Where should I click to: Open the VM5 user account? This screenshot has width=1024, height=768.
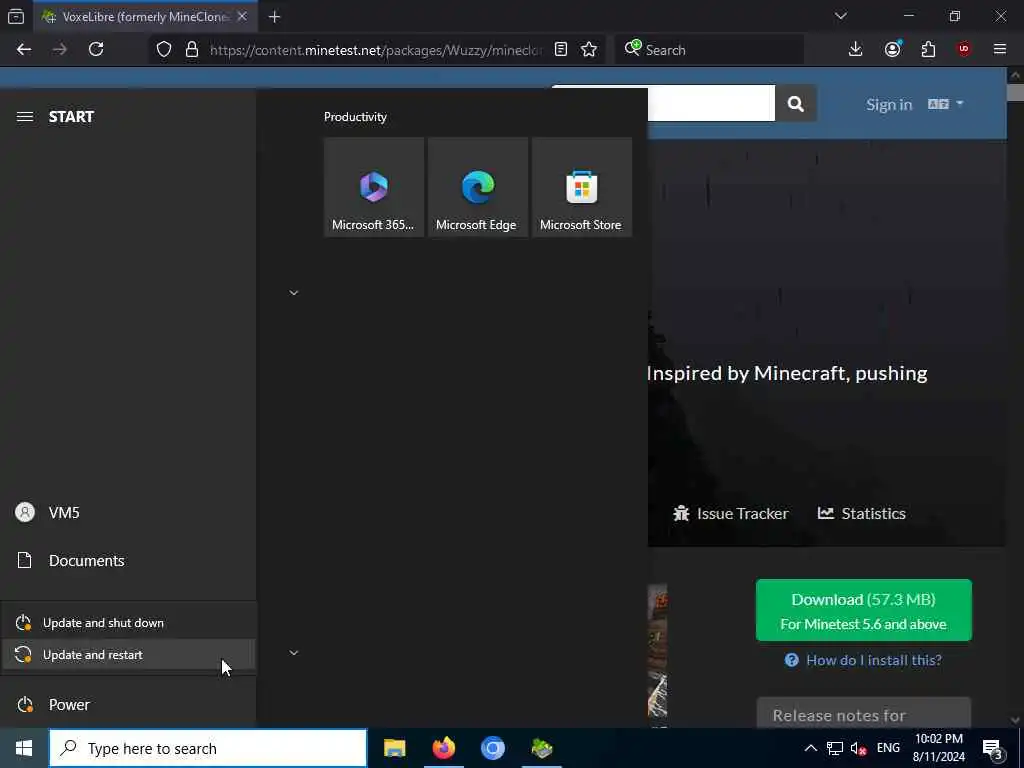point(128,513)
